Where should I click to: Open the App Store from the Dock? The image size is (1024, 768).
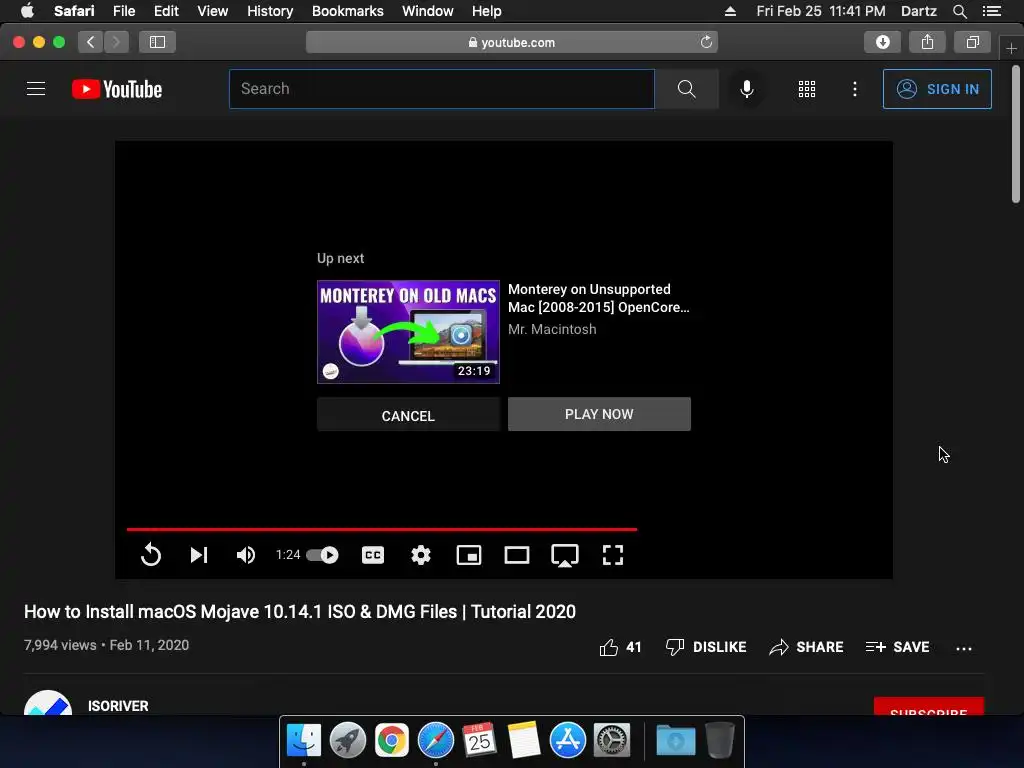pos(568,740)
